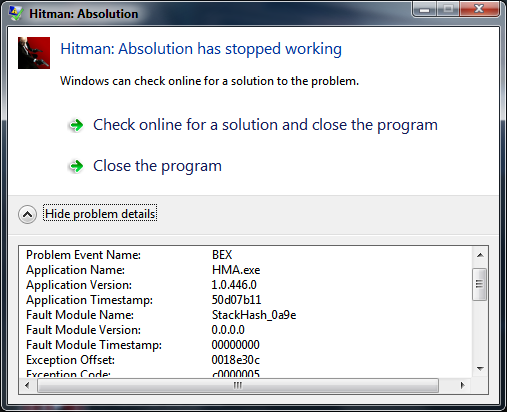507x412 pixels.
Task: Click the disabled minimize button
Action: tap(424, 9)
